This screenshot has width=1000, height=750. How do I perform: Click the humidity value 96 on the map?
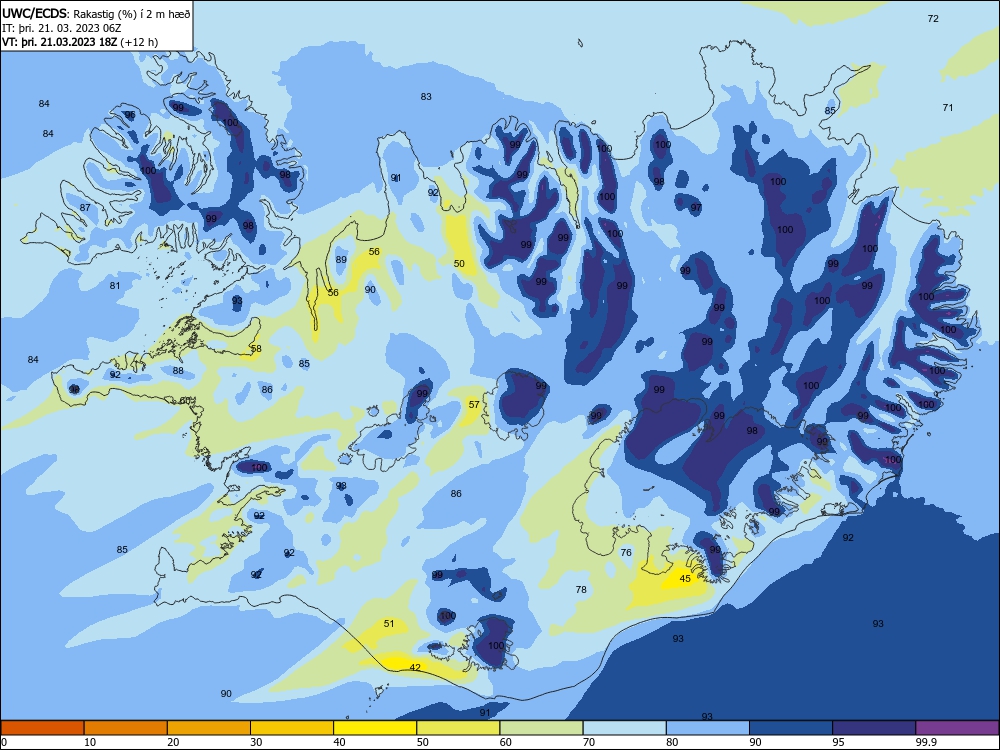(x=129, y=115)
